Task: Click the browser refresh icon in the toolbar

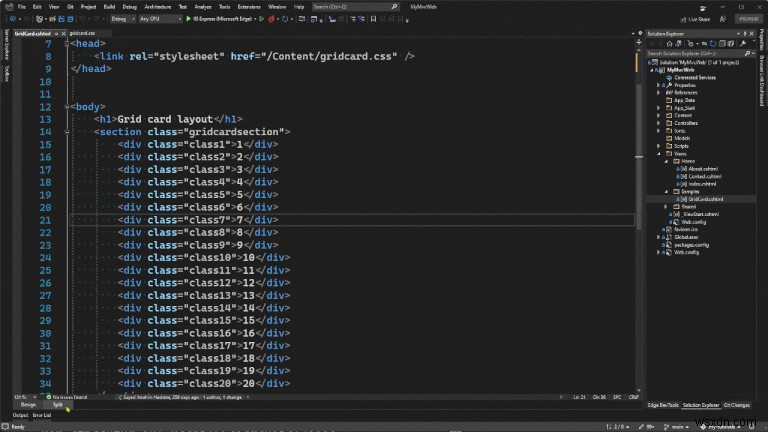Action: point(285,19)
